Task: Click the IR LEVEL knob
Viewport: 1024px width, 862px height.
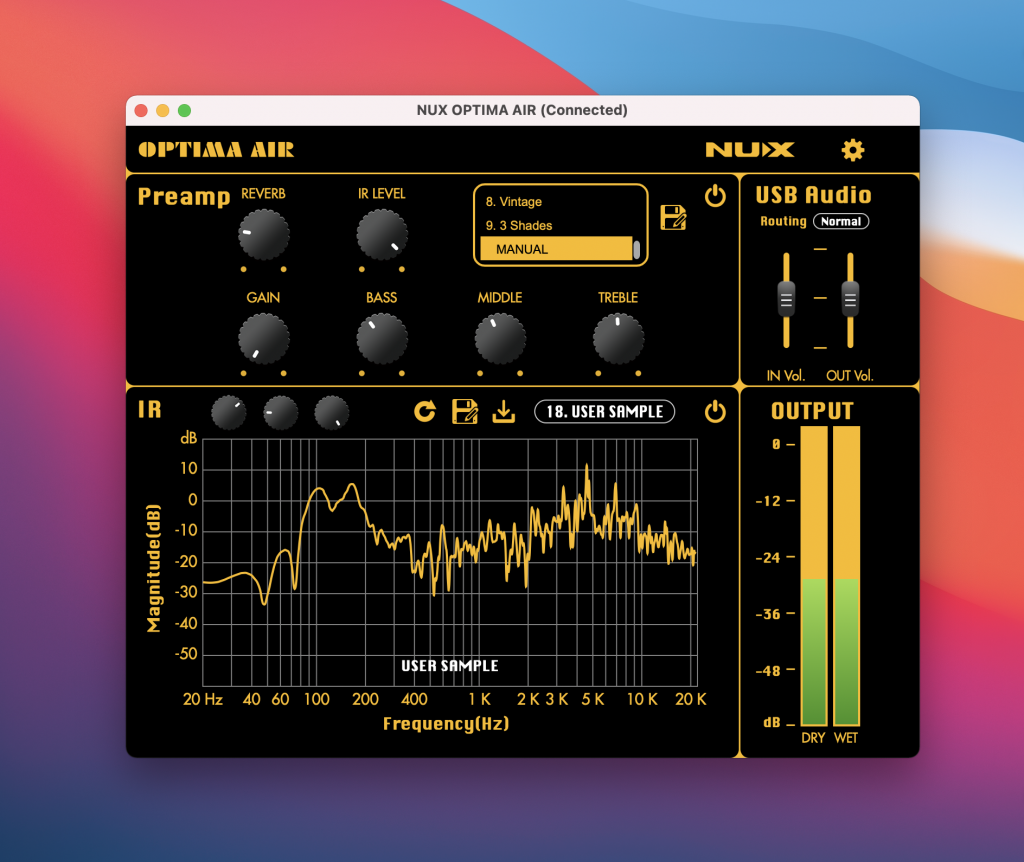Action: click(x=382, y=235)
